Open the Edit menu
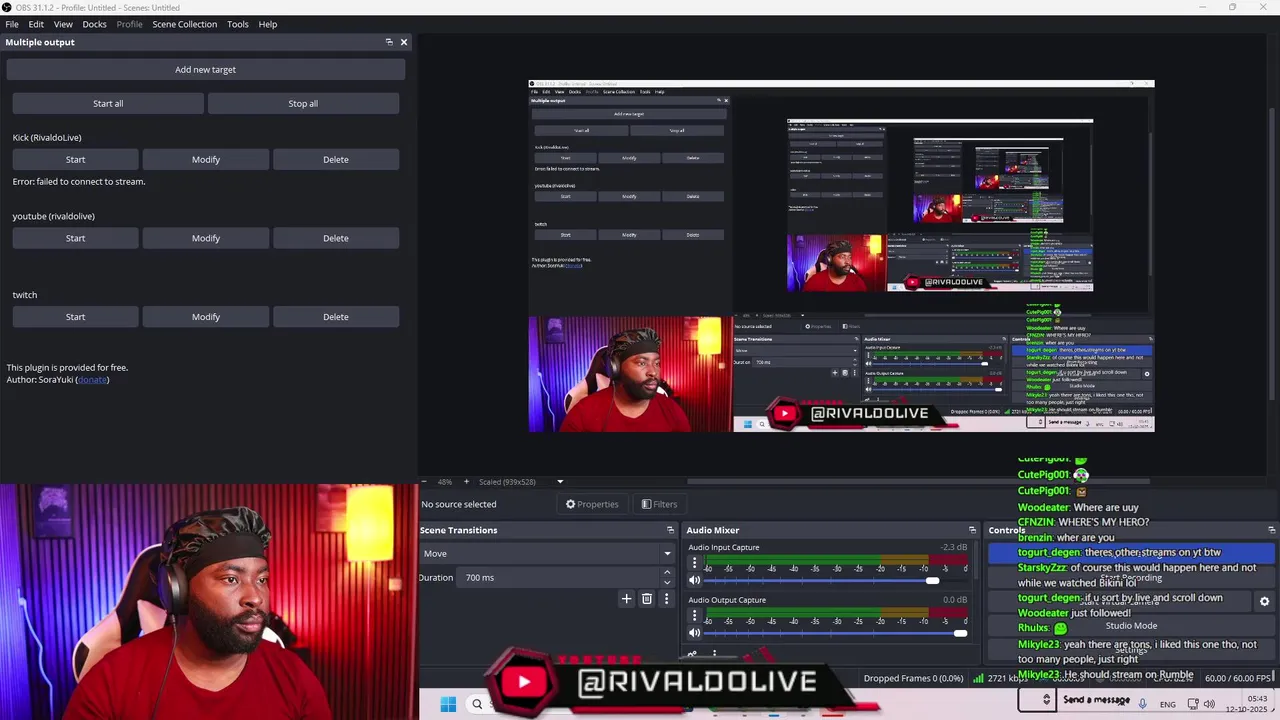Viewport: 1280px width, 720px height. [x=36, y=24]
